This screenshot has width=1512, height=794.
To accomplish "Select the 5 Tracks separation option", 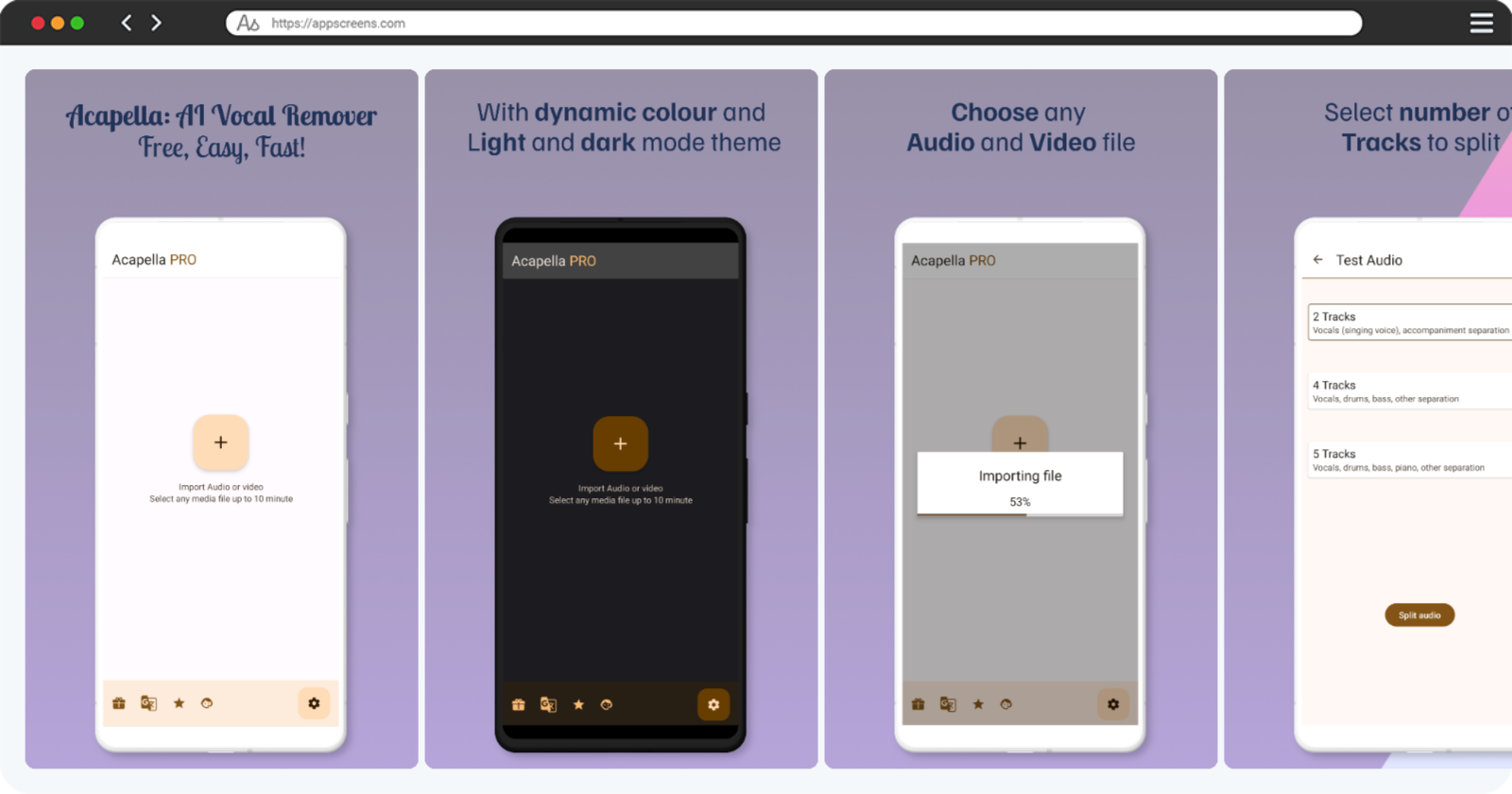I will pyautogui.click(x=1410, y=459).
